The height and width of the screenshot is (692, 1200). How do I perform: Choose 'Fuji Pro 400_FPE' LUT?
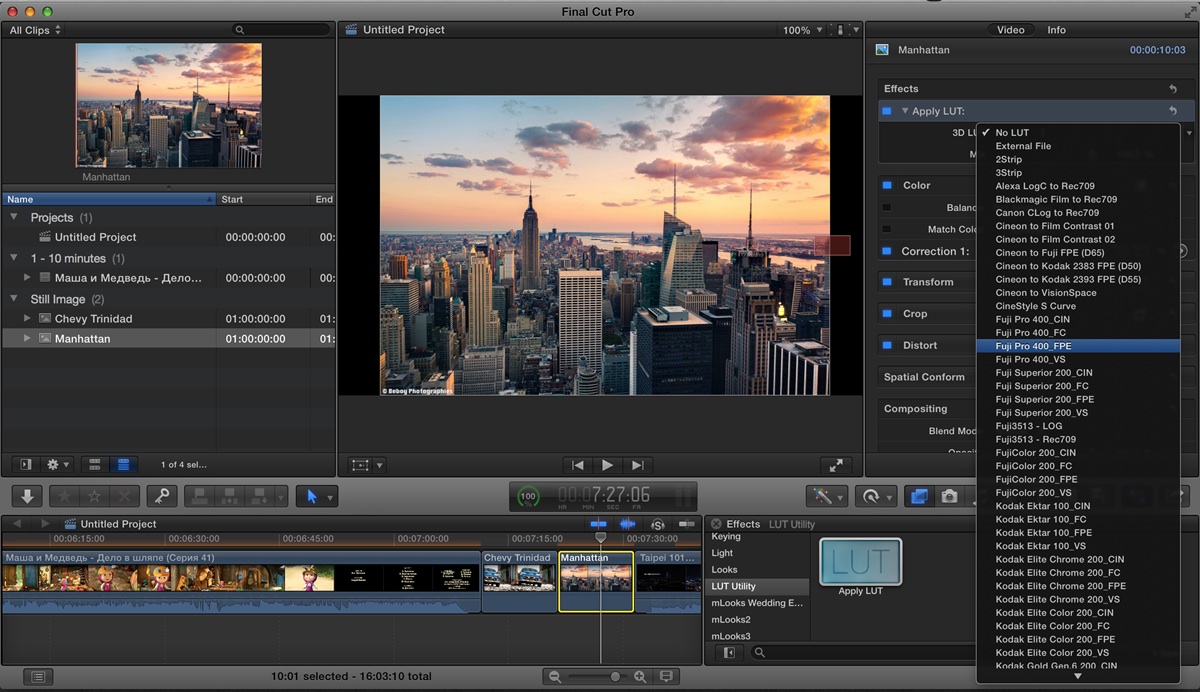pos(1078,346)
